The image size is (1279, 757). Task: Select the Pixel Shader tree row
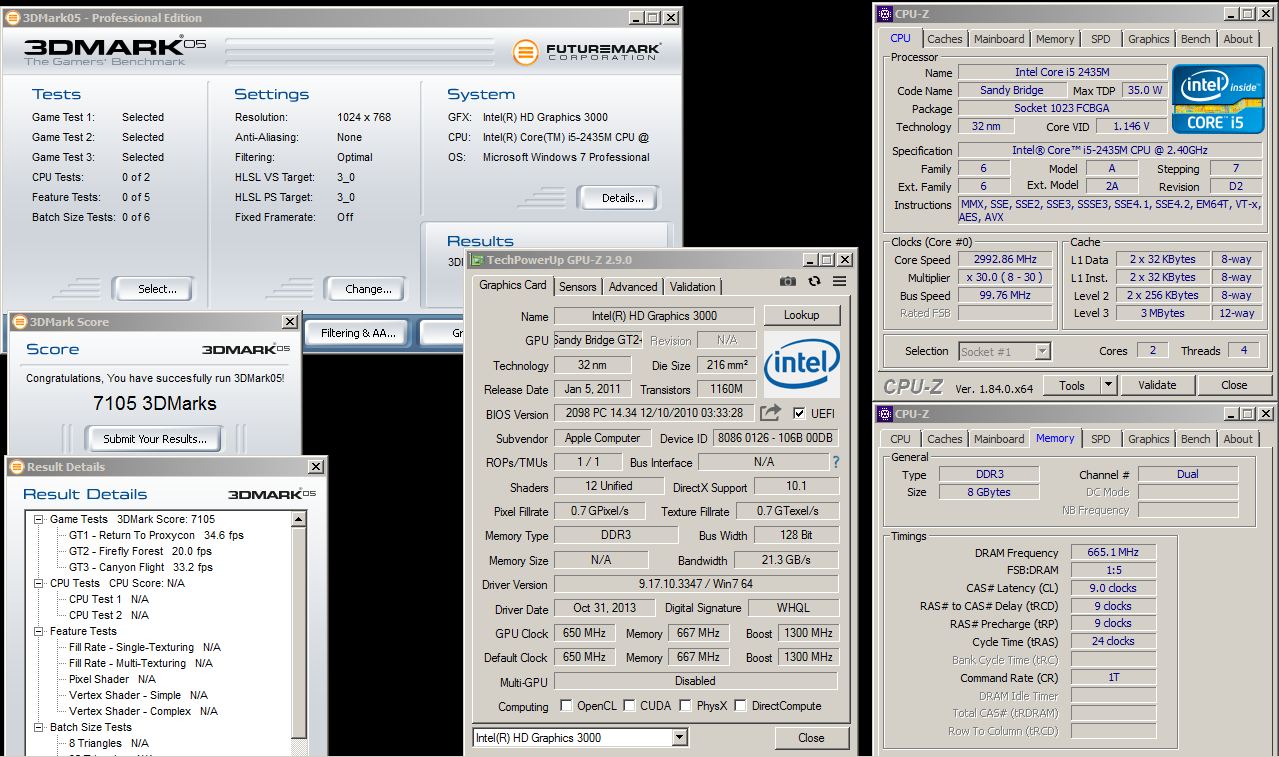[x=112, y=679]
